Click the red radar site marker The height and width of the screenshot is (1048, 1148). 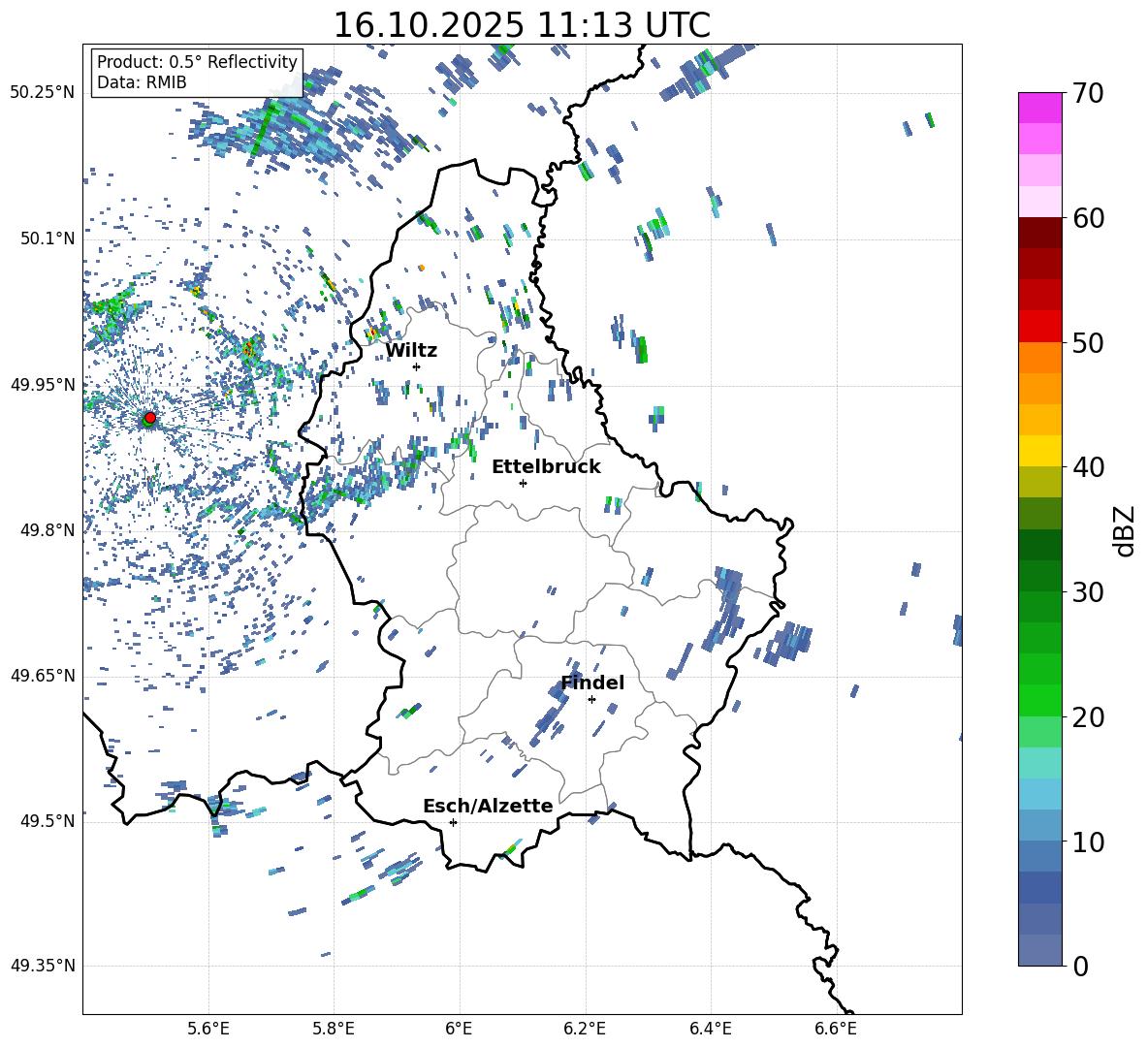[x=149, y=418]
